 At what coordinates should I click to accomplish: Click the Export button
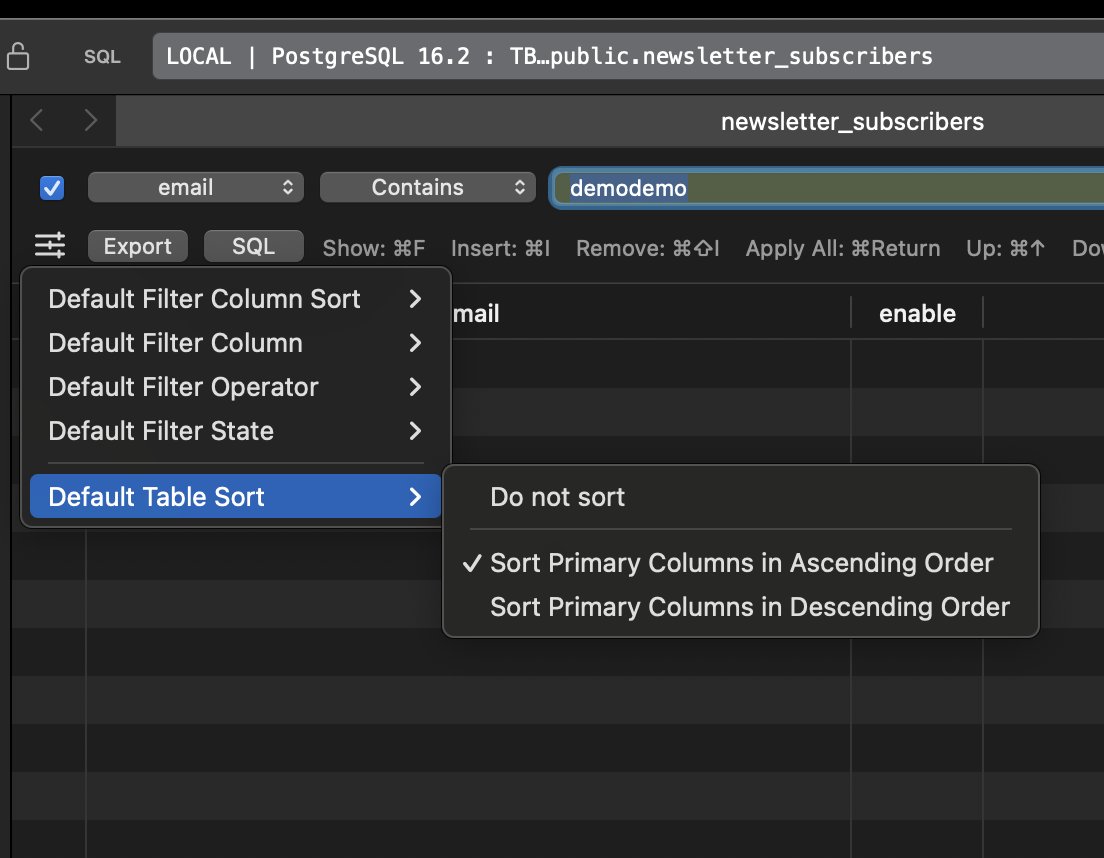coord(137,246)
